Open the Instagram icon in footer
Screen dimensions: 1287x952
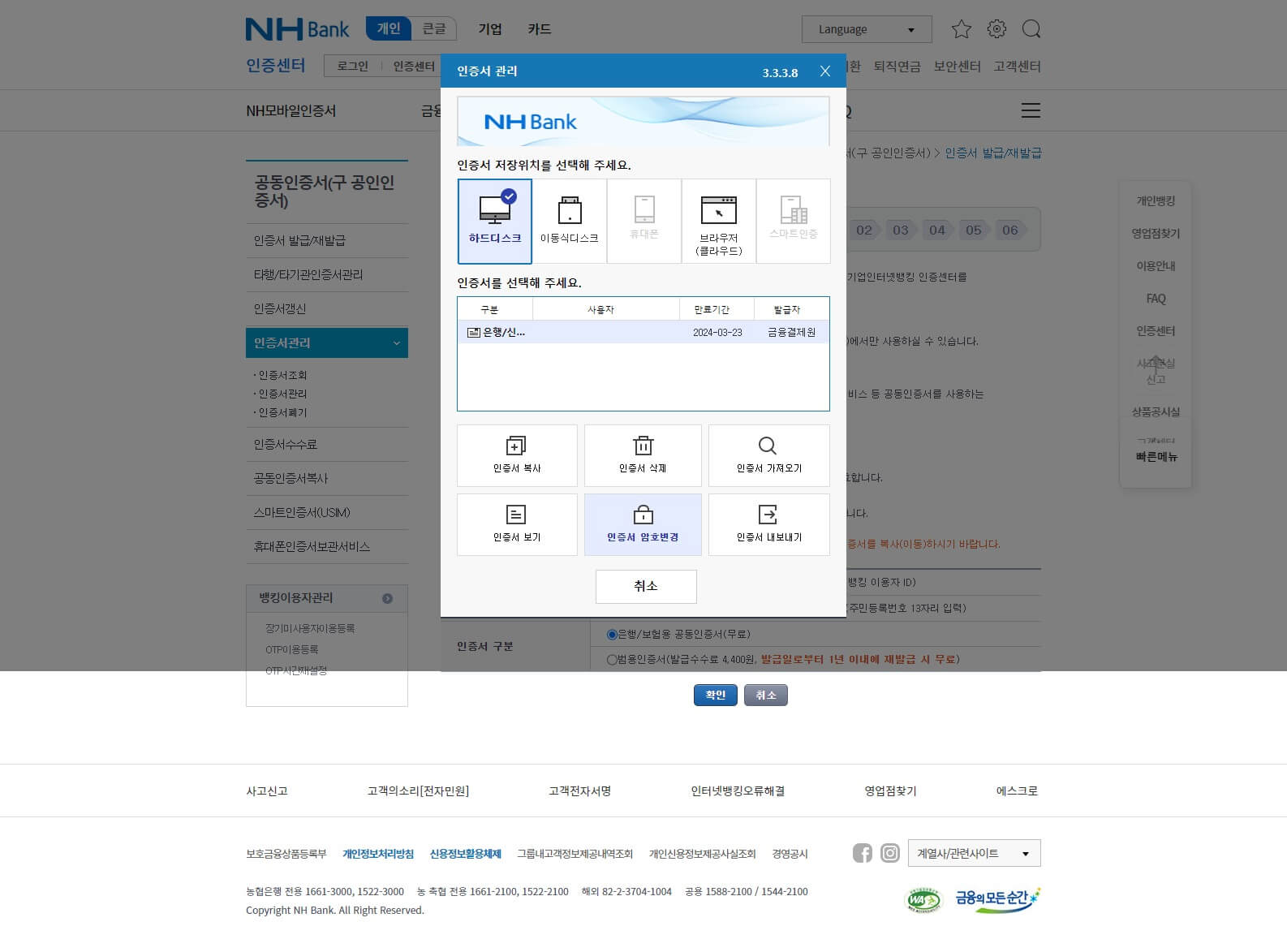click(x=890, y=853)
